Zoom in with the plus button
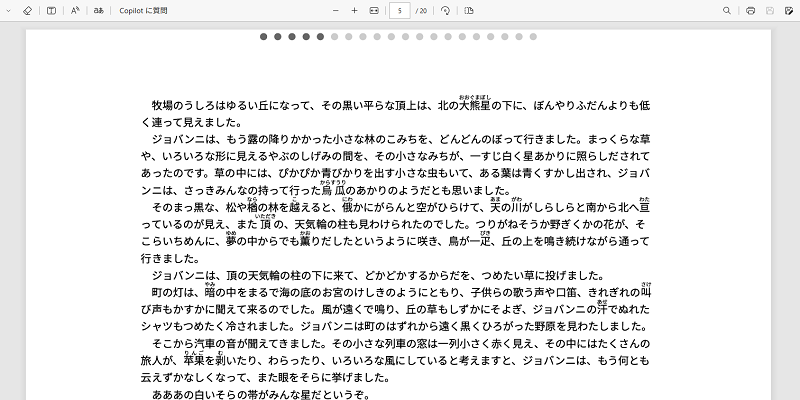 pyautogui.click(x=355, y=11)
